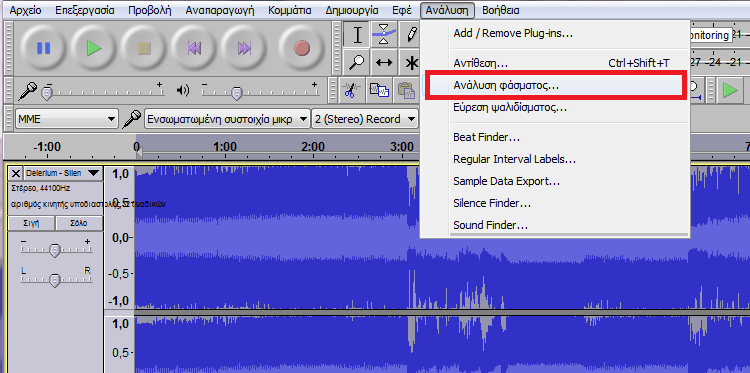The width and height of the screenshot is (750, 373).
Task: Start playback with the green Play button
Action: [94, 48]
